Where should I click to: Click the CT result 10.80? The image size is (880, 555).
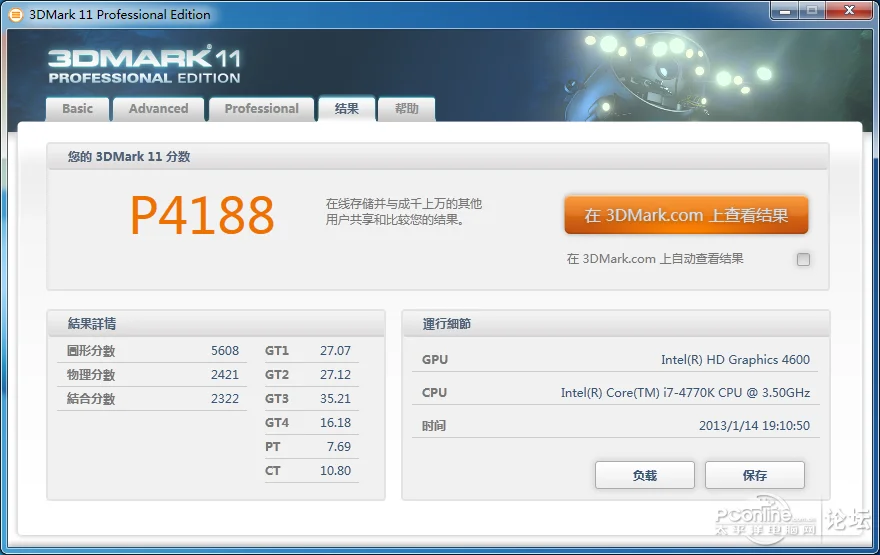[336, 471]
